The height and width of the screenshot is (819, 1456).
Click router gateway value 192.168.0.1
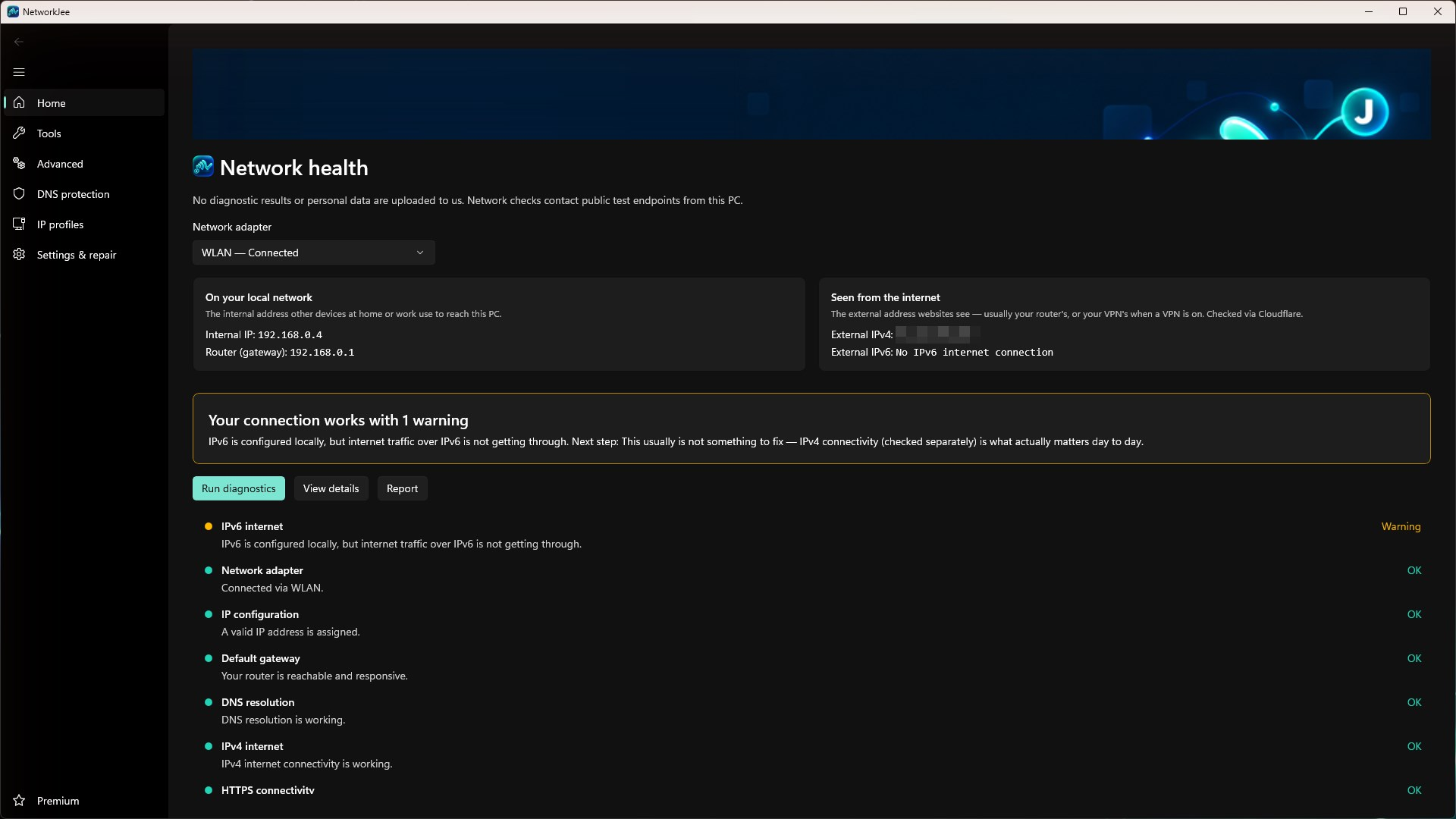[322, 352]
